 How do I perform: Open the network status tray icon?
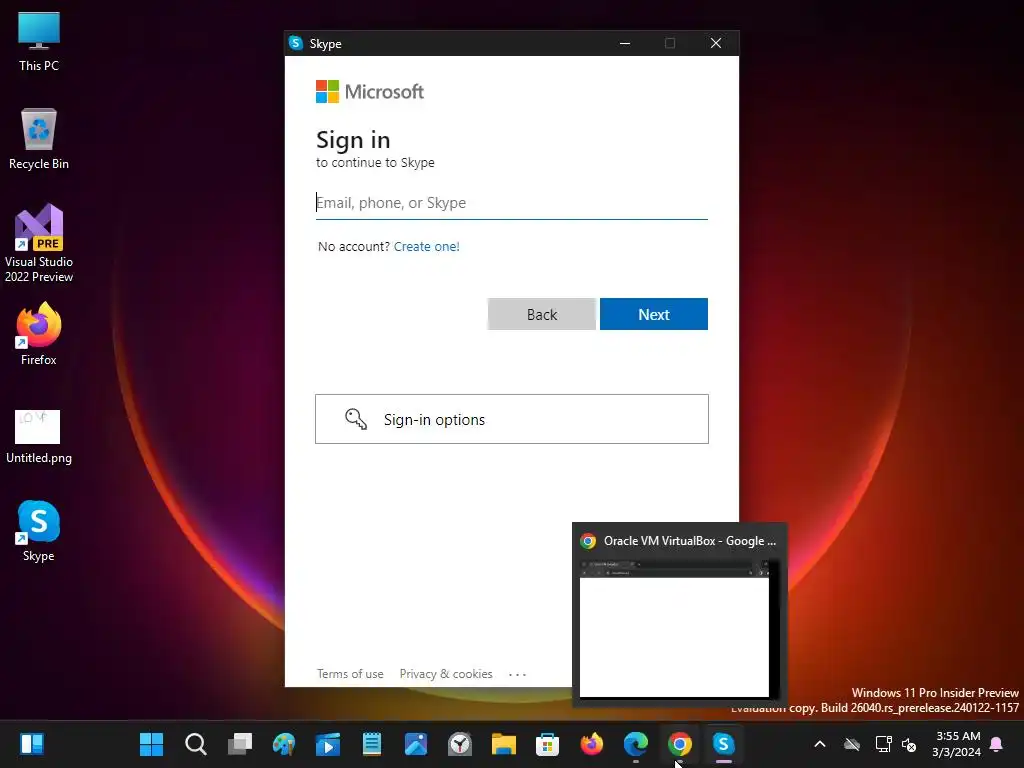tap(883, 744)
